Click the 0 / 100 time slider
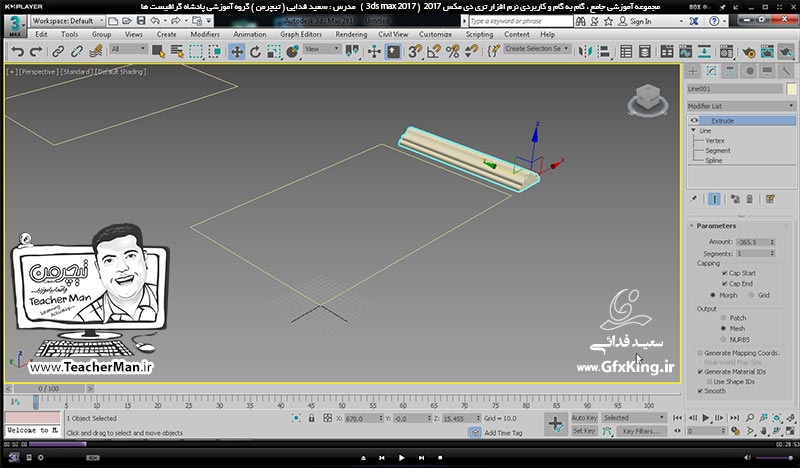The width and height of the screenshot is (800, 468). click(48, 388)
